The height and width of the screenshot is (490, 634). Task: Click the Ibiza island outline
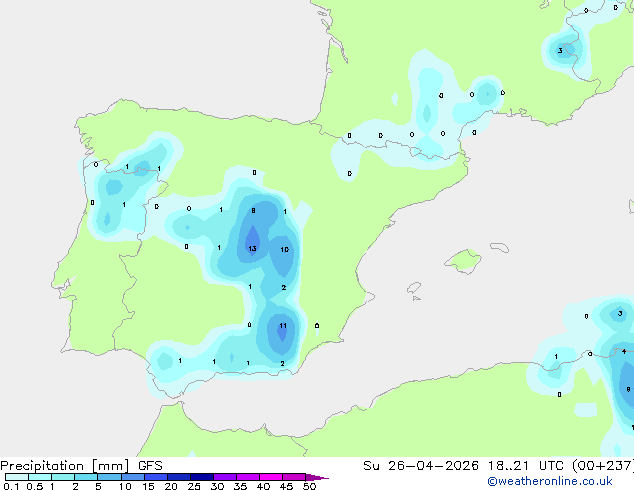(414, 288)
